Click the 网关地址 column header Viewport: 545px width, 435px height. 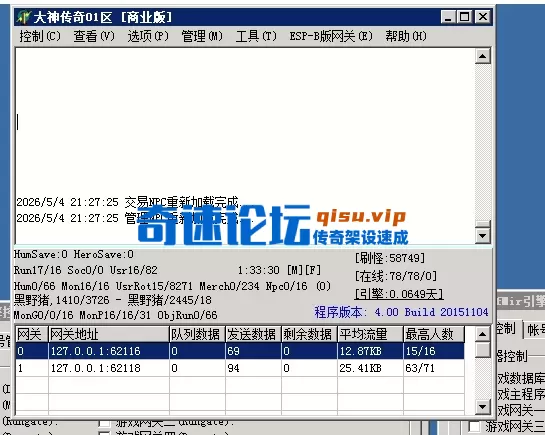(109, 334)
